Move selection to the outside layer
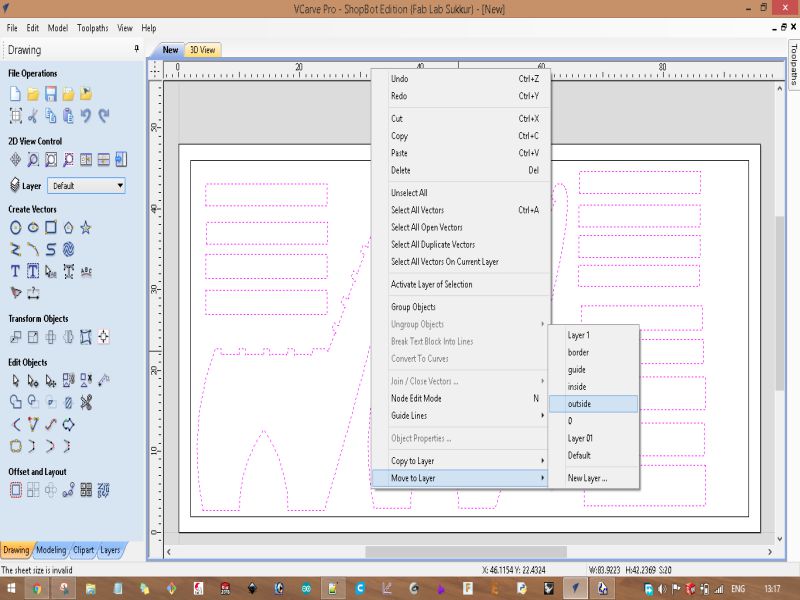The width and height of the screenshot is (800, 600). (593, 404)
